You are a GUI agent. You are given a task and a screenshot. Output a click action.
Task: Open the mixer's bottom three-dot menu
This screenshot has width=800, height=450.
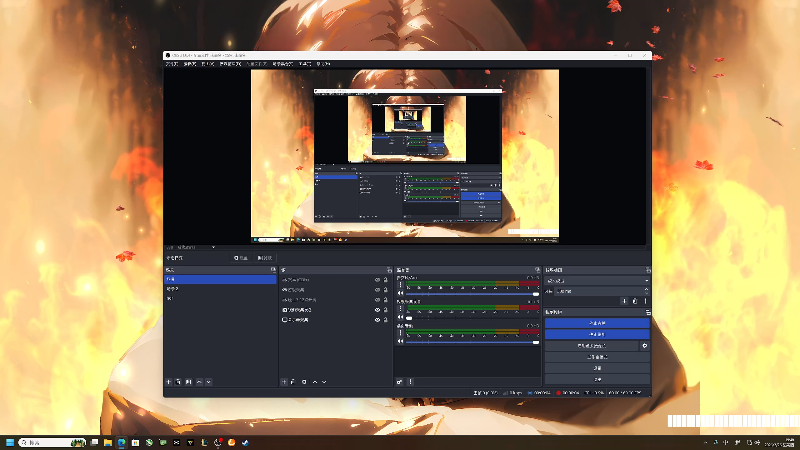410,382
